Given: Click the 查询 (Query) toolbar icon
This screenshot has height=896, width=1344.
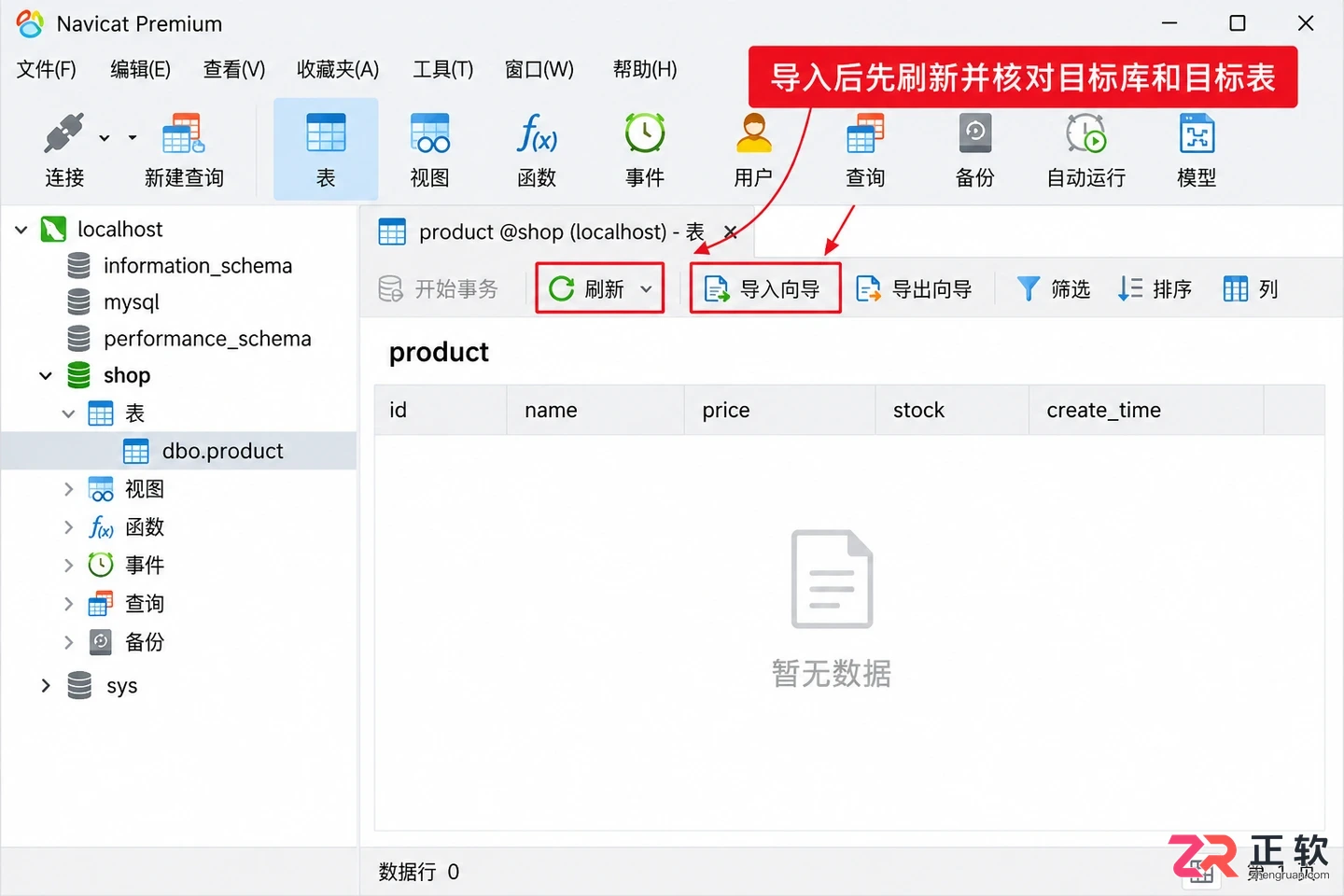Looking at the screenshot, I should tap(865, 149).
